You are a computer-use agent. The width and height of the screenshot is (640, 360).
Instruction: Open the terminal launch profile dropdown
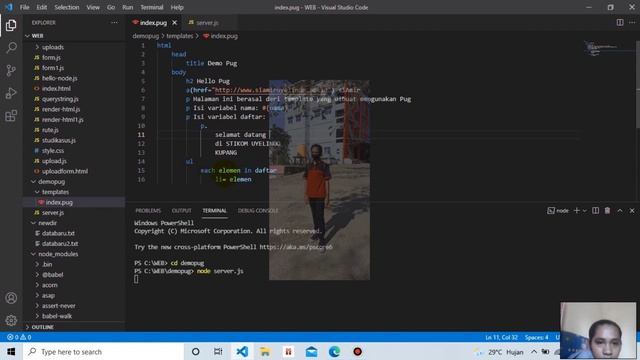[x=584, y=211]
